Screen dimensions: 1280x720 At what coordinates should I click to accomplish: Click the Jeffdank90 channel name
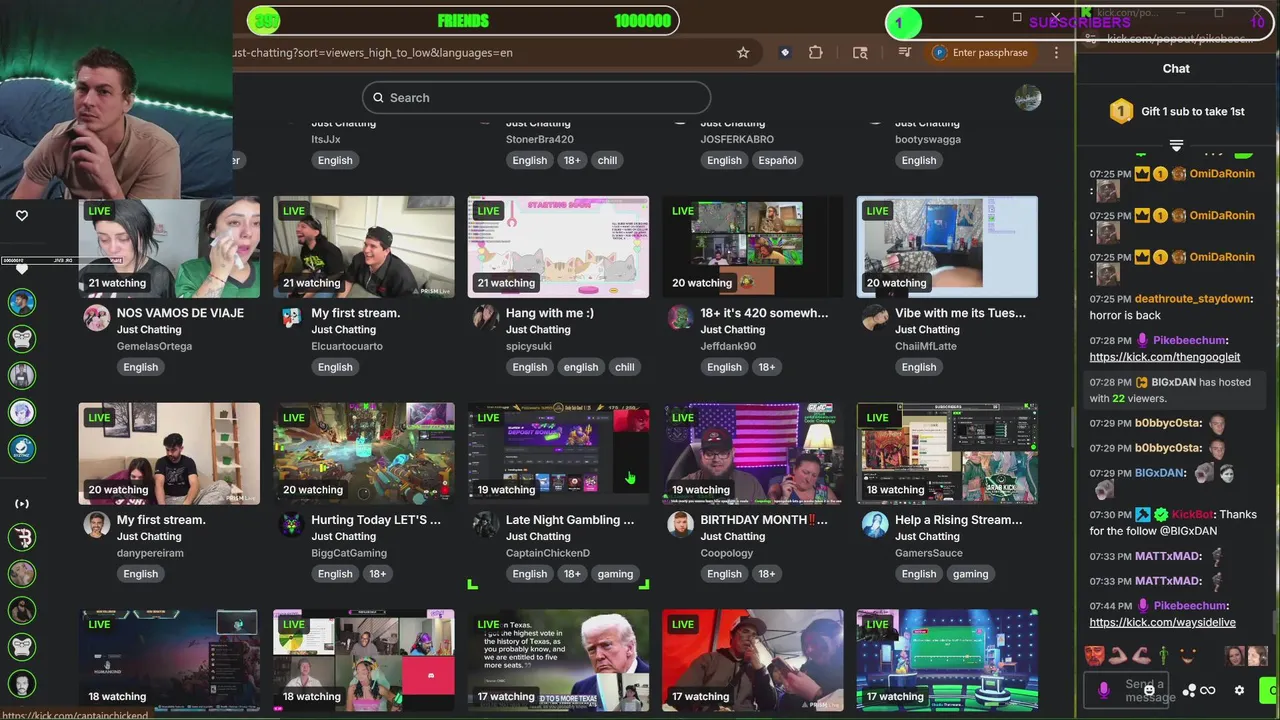point(728,346)
